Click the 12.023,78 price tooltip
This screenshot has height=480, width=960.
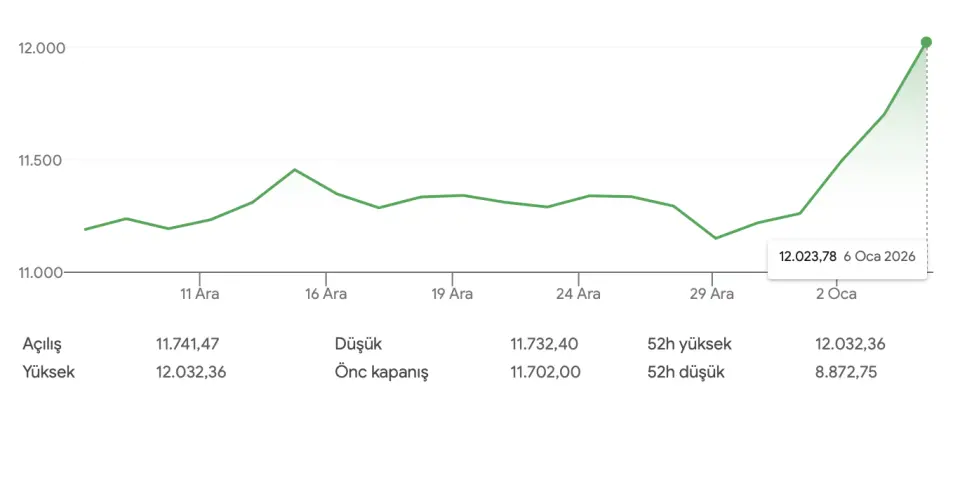pyautogui.click(x=847, y=257)
